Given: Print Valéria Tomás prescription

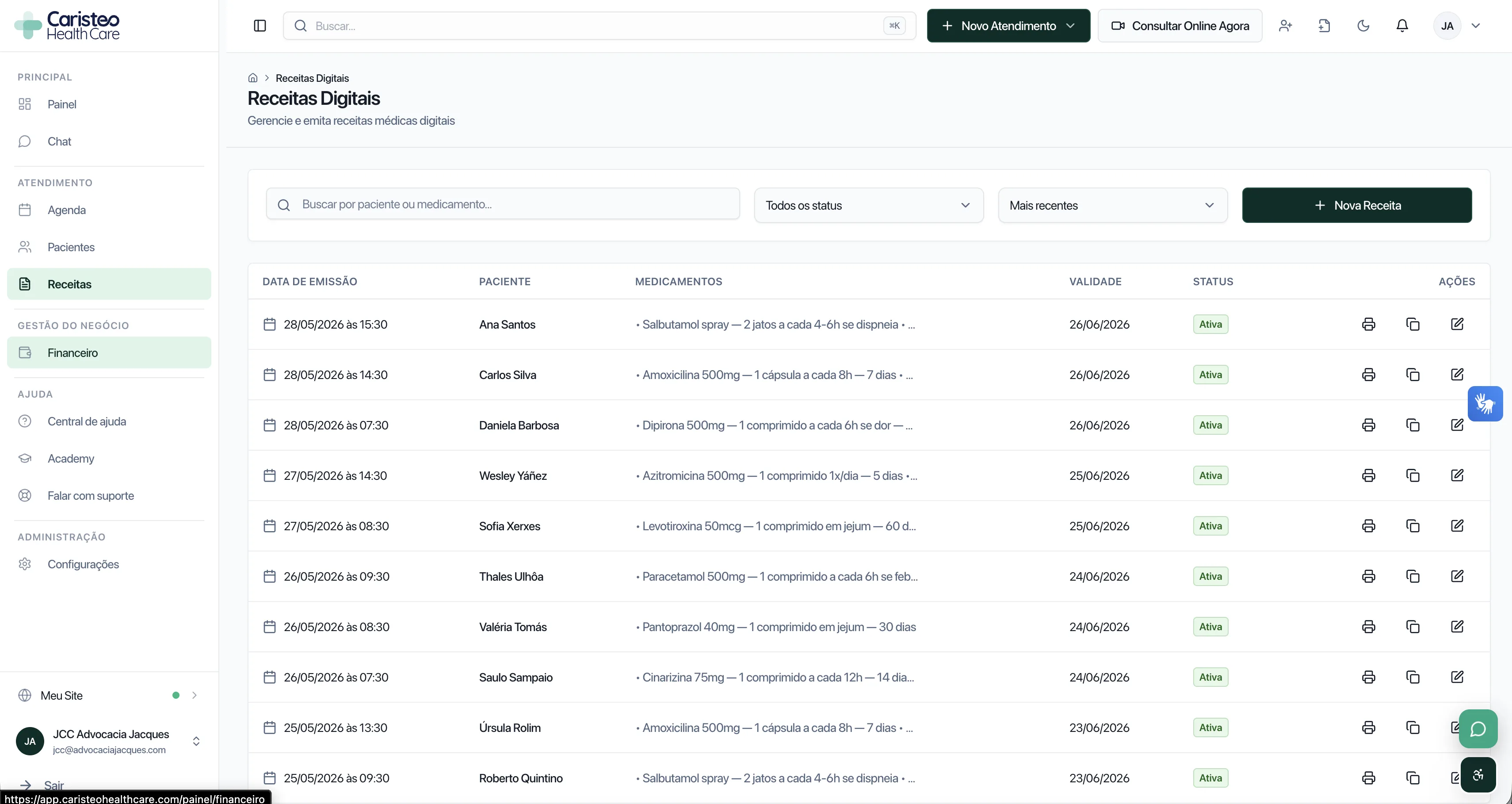Looking at the screenshot, I should [x=1369, y=627].
